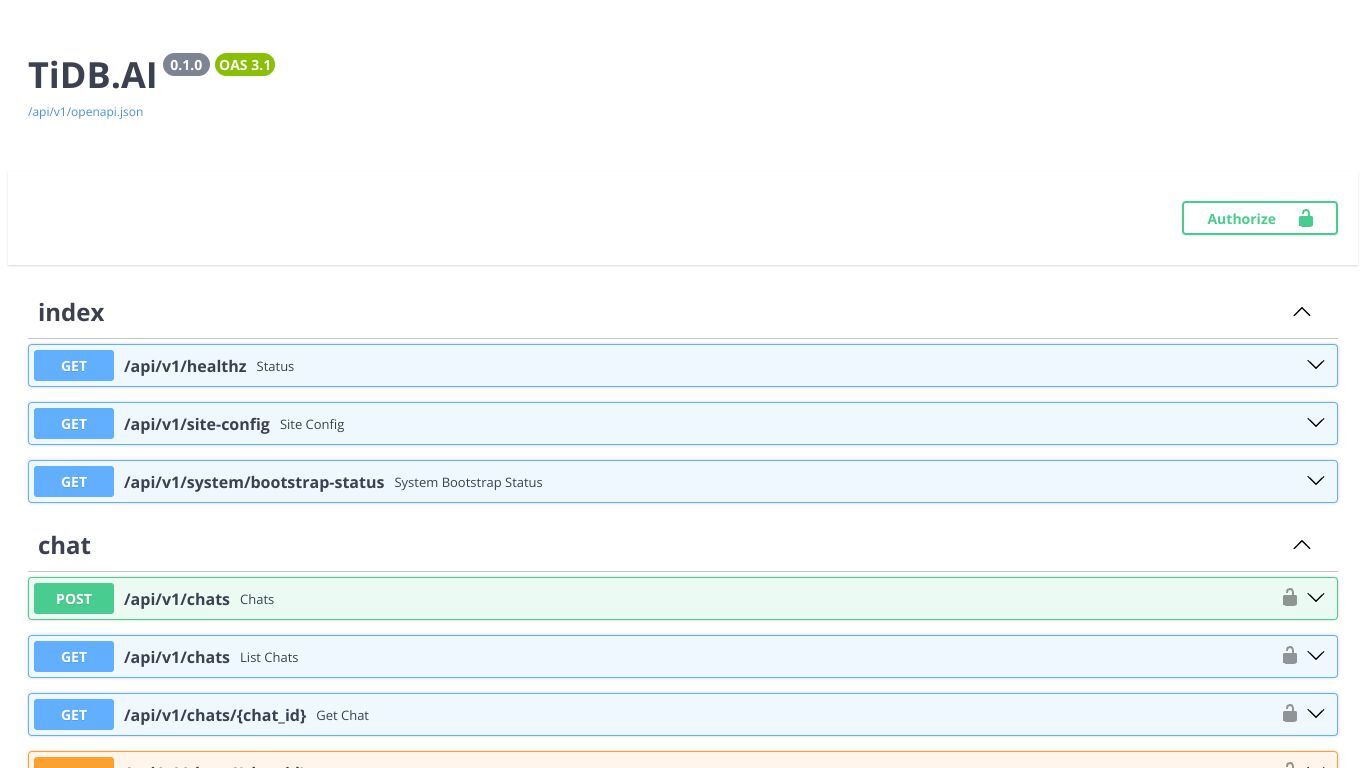This screenshot has width=1366, height=768.
Task: Click the /api/v1/site-config path text
Action: [197, 424]
